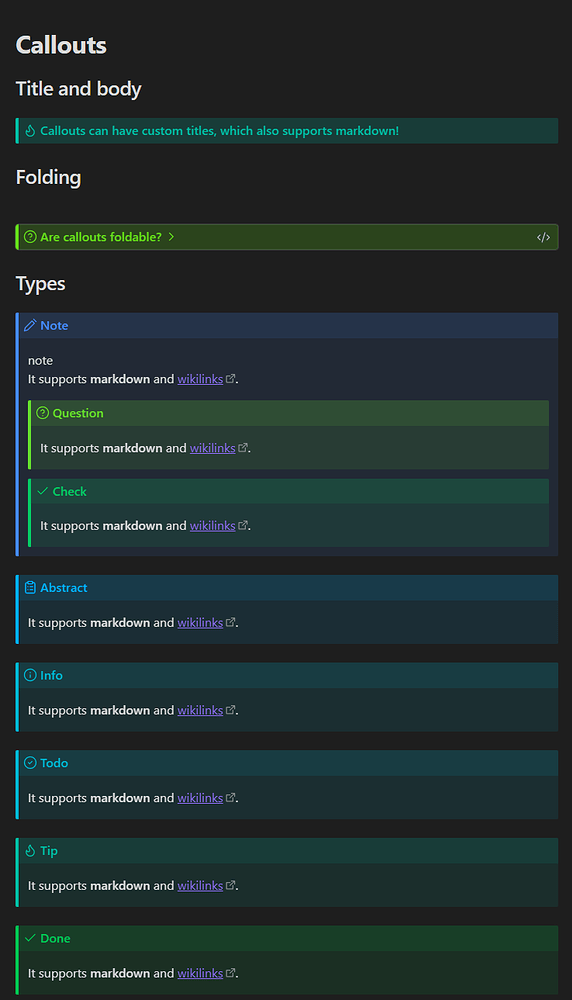572x1000 pixels.
Task: Click the 'Callouts' page heading
Action: coord(61,45)
